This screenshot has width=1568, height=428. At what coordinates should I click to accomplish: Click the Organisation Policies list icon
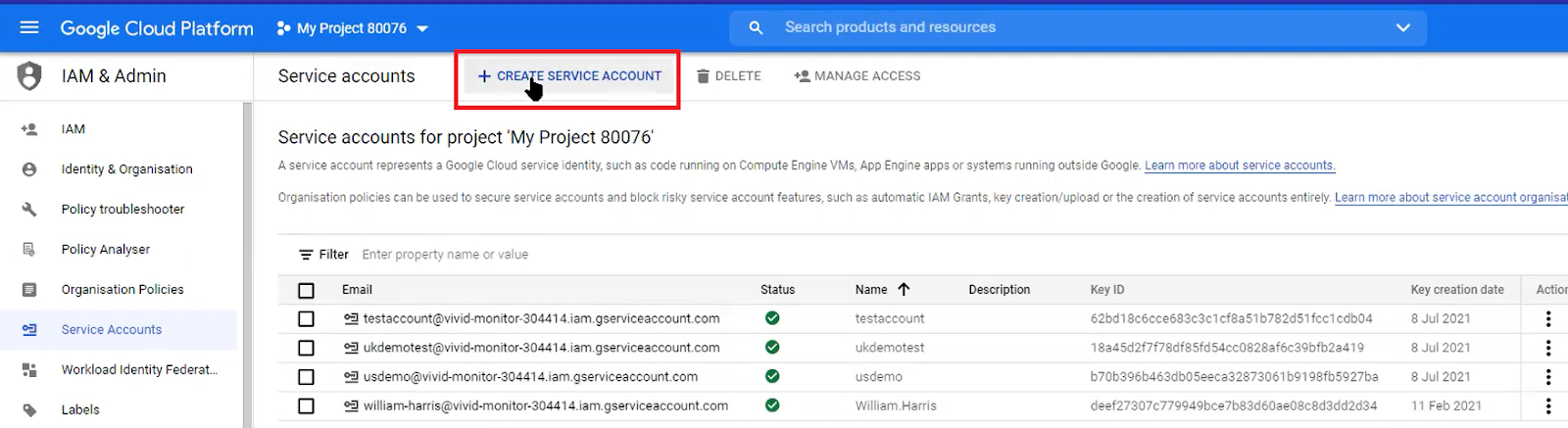(x=29, y=290)
